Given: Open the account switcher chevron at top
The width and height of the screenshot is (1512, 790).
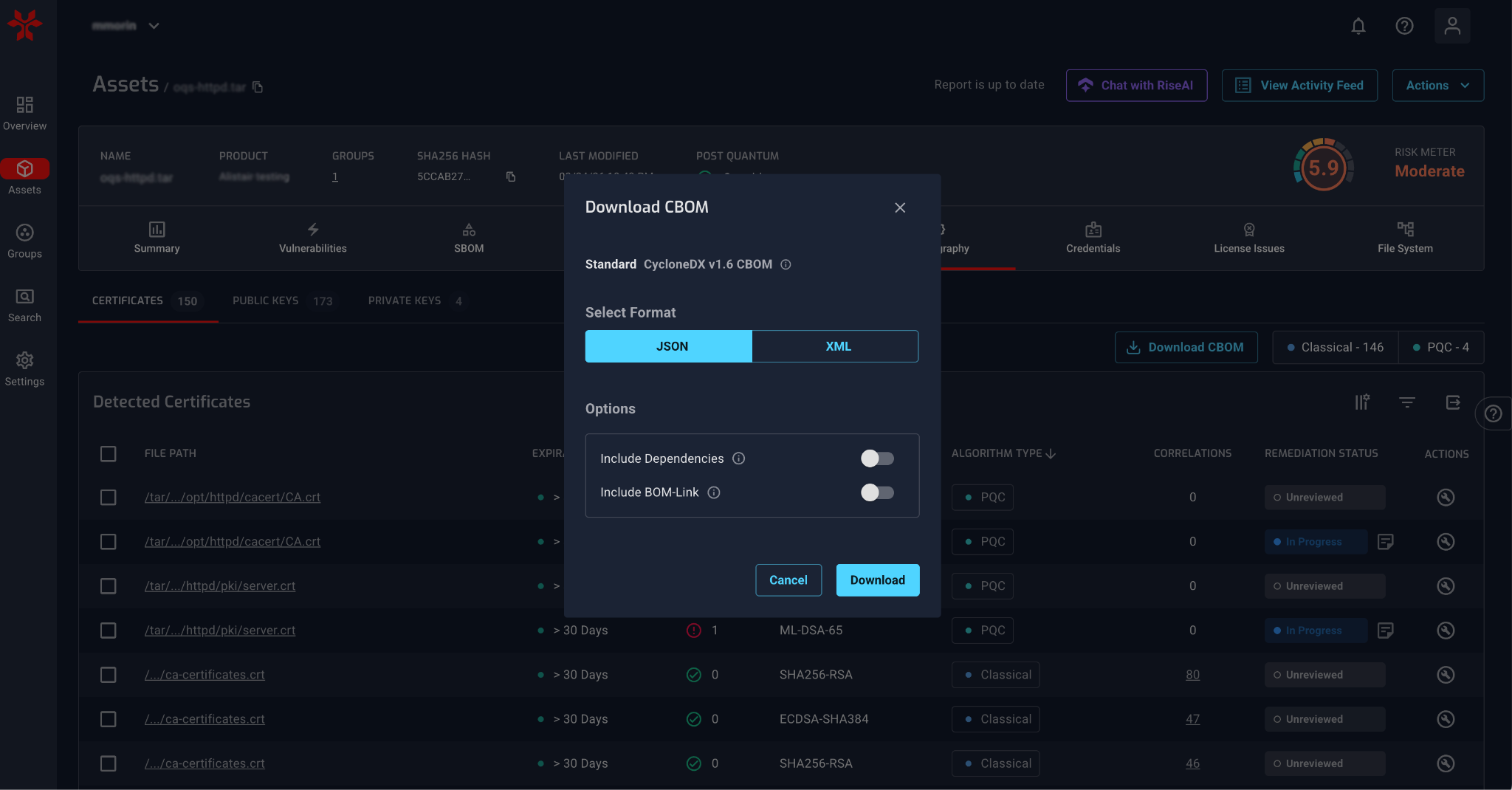Looking at the screenshot, I should point(154,26).
